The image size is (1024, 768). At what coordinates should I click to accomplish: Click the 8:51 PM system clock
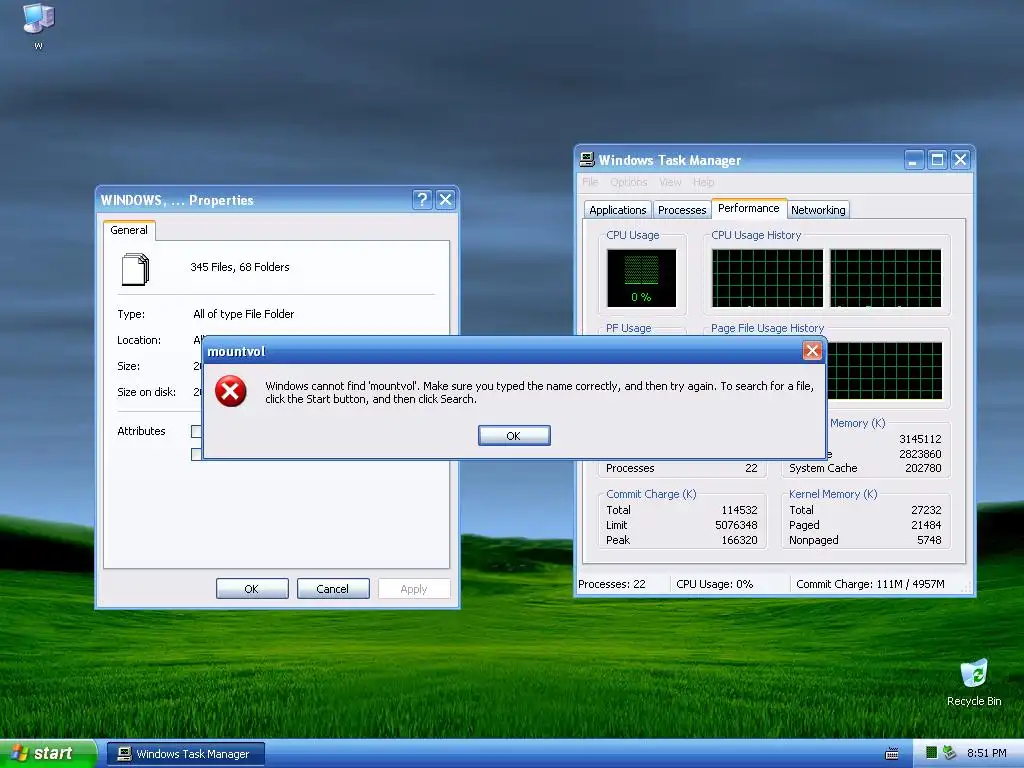(x=986, y=753)
